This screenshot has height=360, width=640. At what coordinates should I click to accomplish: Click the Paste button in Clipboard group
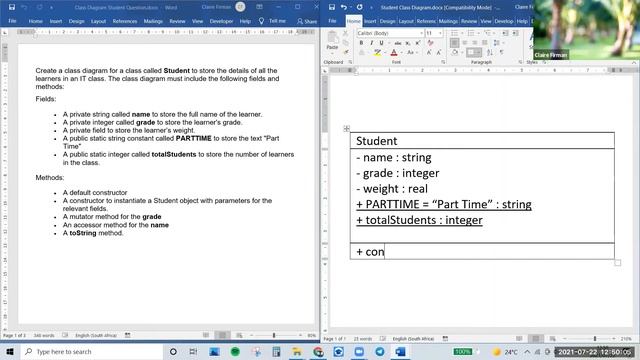pyautogui.click(x=332, y=40)
